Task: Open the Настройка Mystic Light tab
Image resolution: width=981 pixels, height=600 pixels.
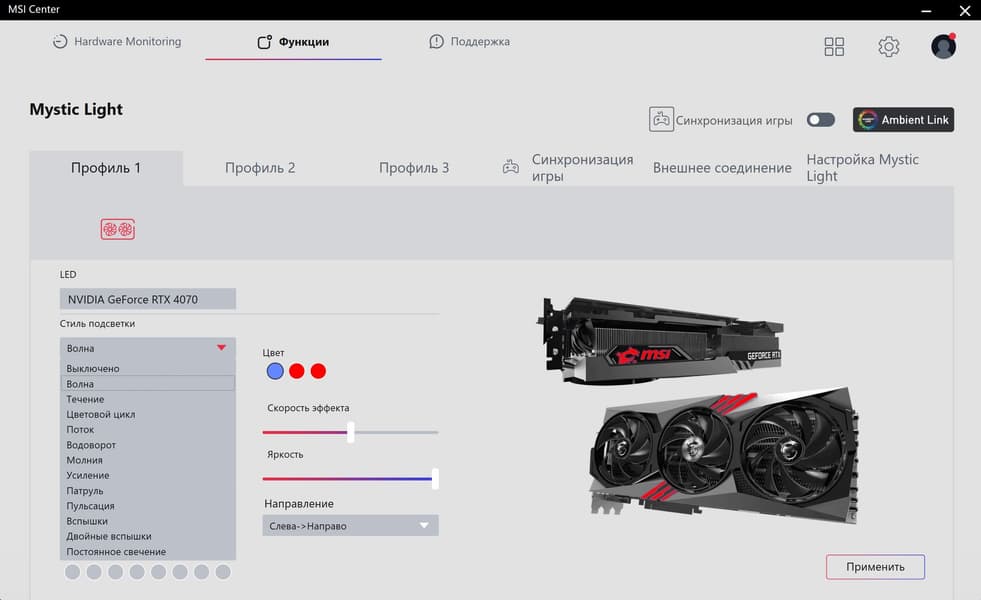Action: coord(862,168)
